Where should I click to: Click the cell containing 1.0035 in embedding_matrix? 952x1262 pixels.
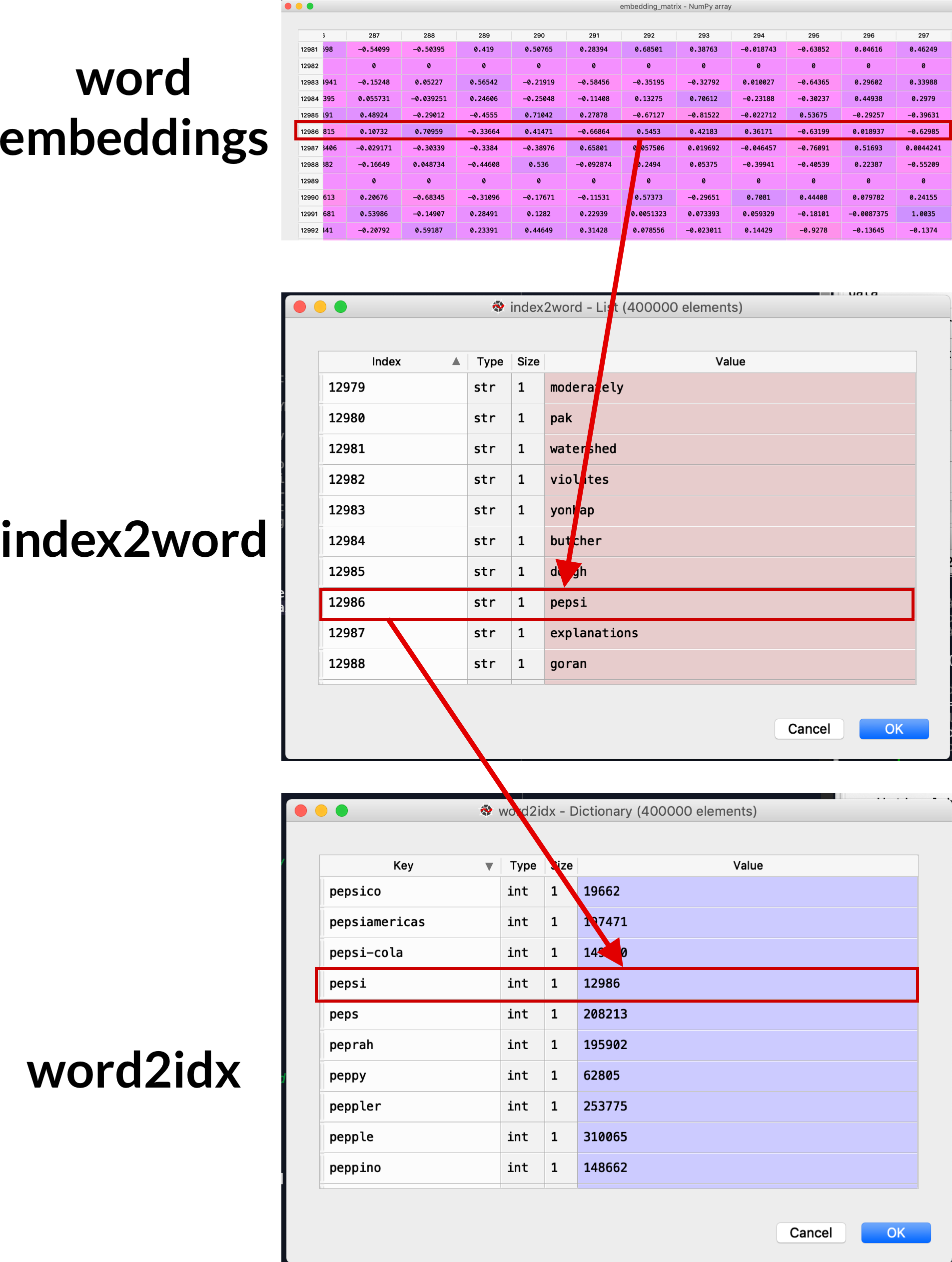923,214
